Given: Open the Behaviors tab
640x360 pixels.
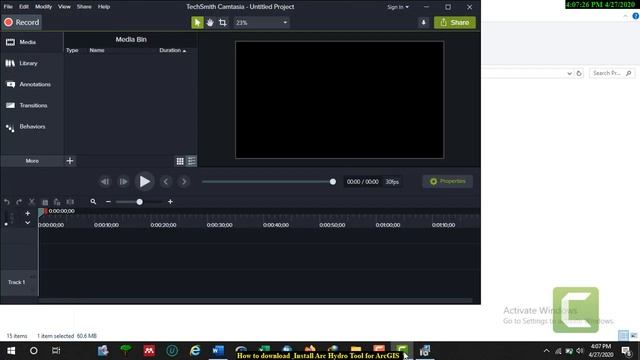Looking at the screenshot, I should point(32,127).
